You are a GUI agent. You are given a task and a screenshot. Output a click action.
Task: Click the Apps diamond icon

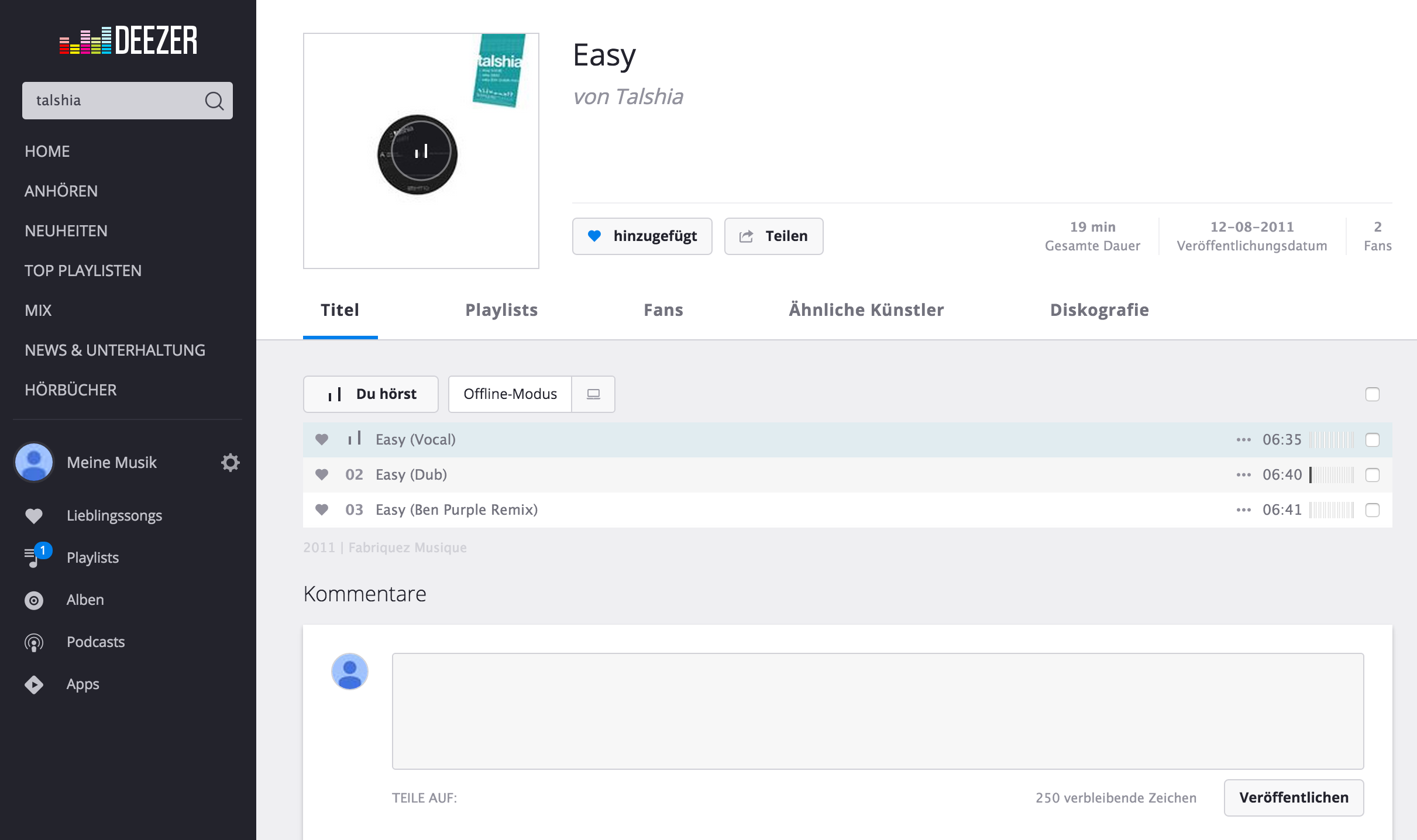tap(34, 684)
